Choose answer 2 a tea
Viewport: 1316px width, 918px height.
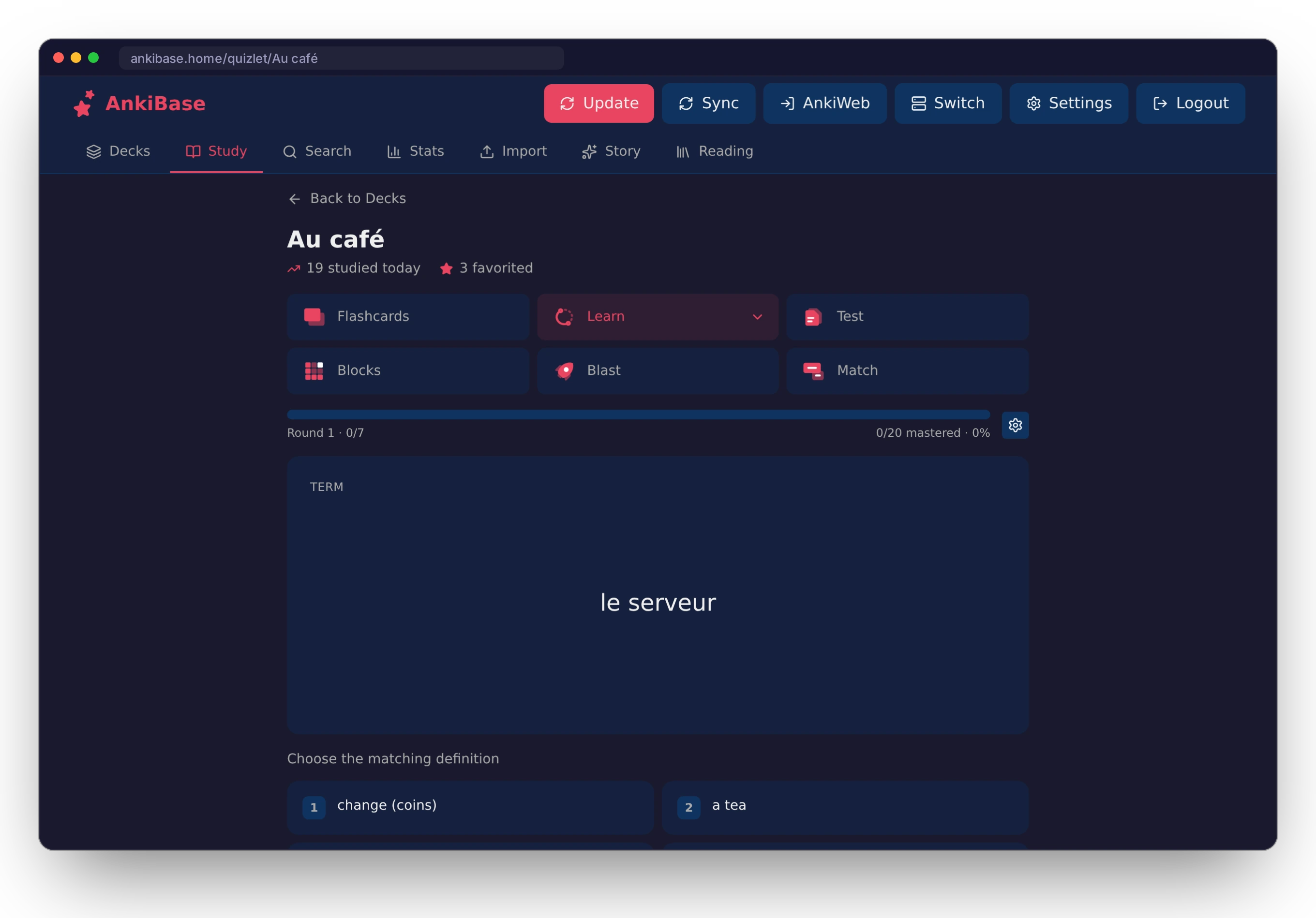pos(845,807)
